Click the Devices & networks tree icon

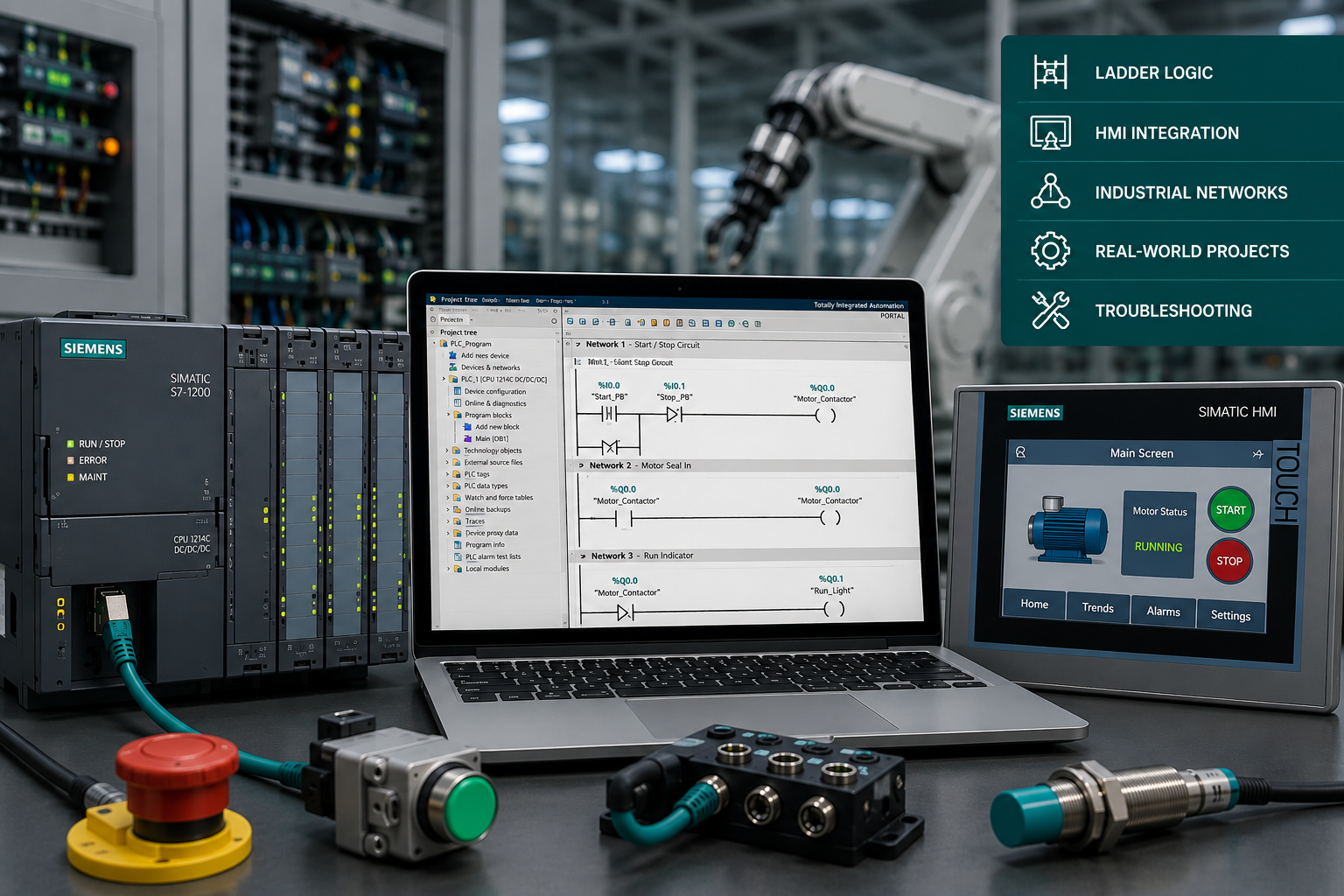point(453,367)
